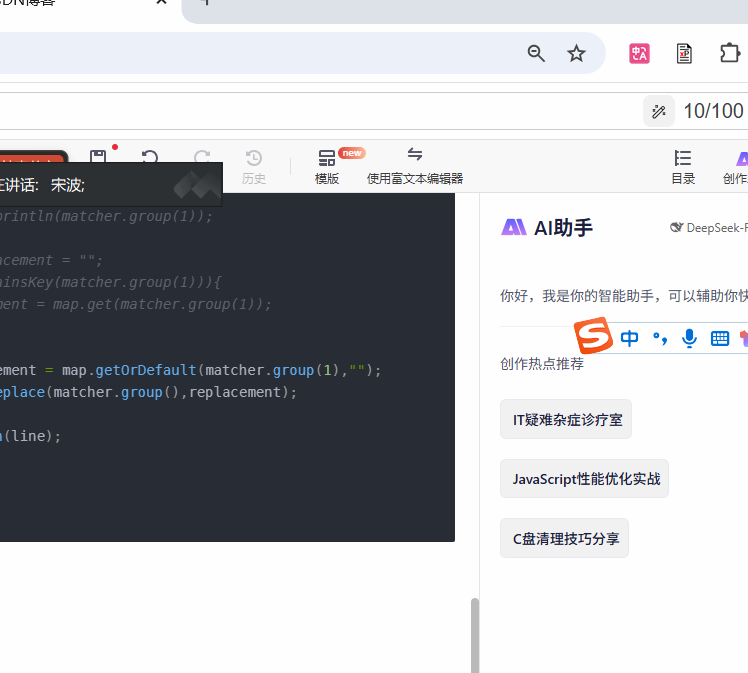The width and height of the screenshot is (748, 673).
Task: Open the PDF document extension icon
Action: pyautogui.click(x=684, y=53)
